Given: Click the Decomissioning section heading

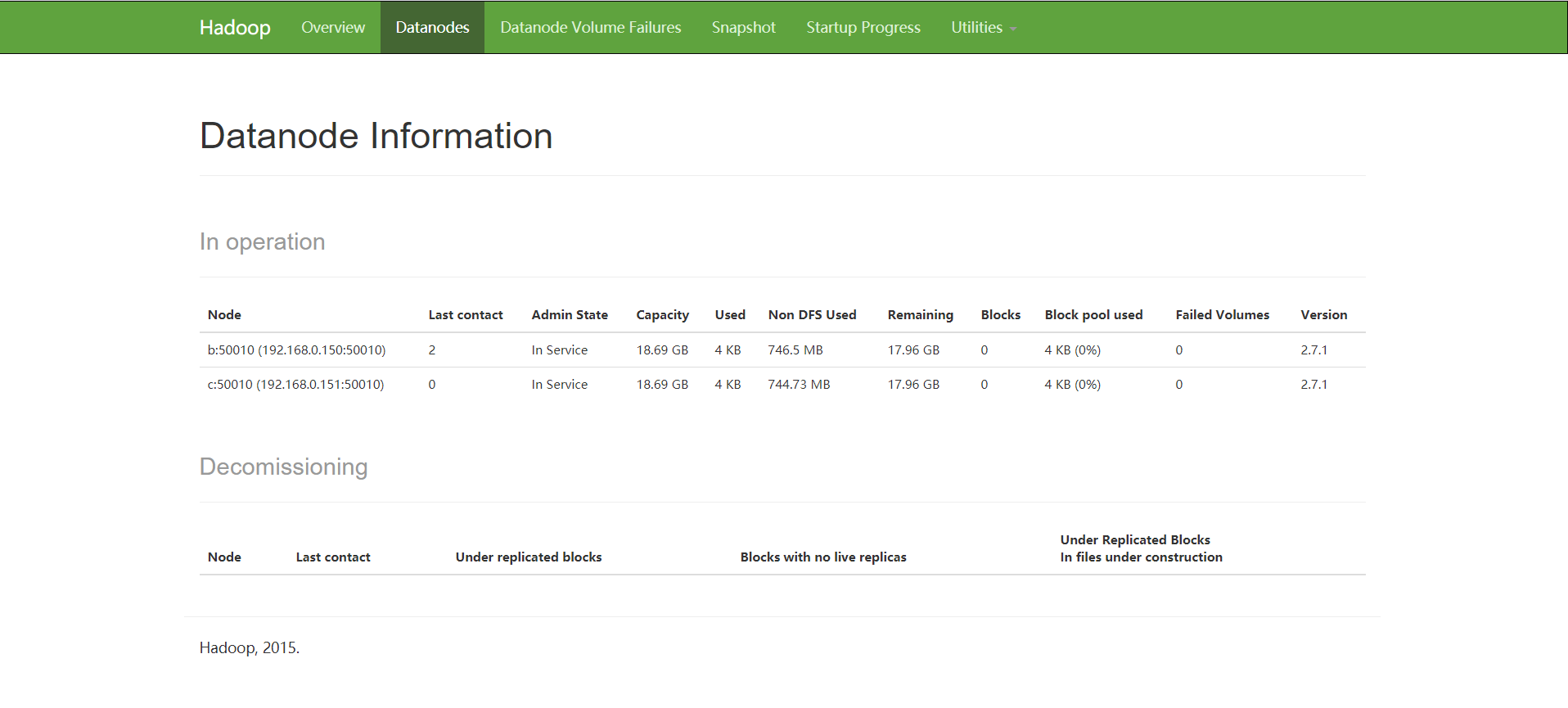Looking at the screenshot, I should click(284, 467).
